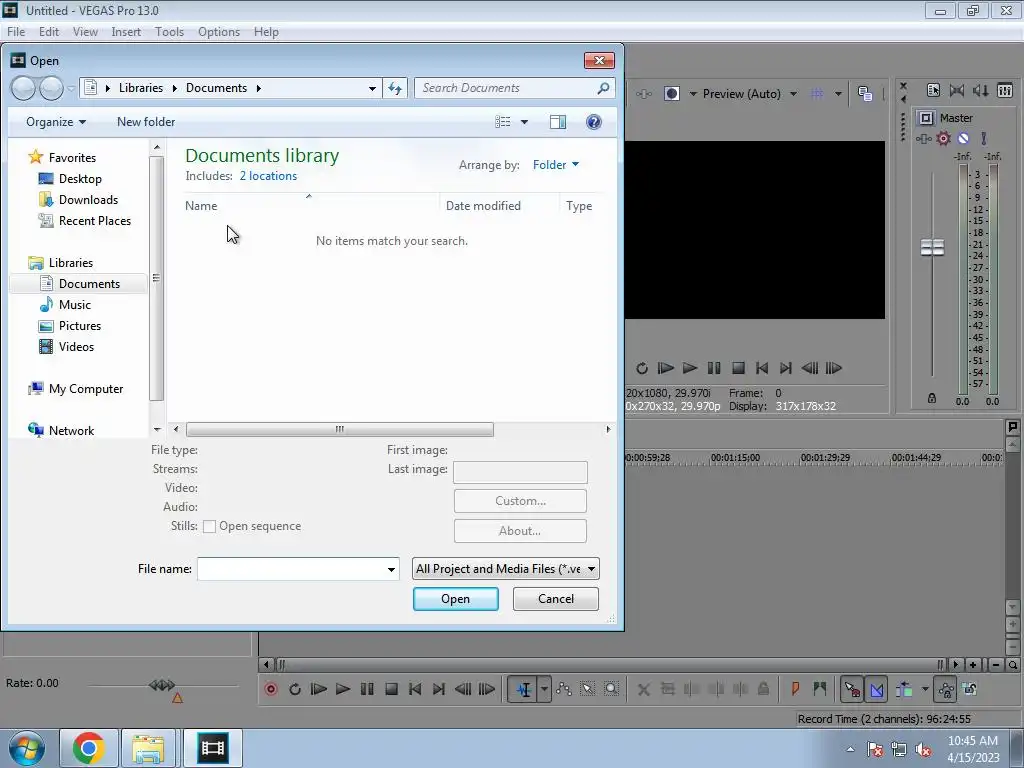Click the Insert Marker icon
Screen dimensions: 1024x768
tap(795, 689)
